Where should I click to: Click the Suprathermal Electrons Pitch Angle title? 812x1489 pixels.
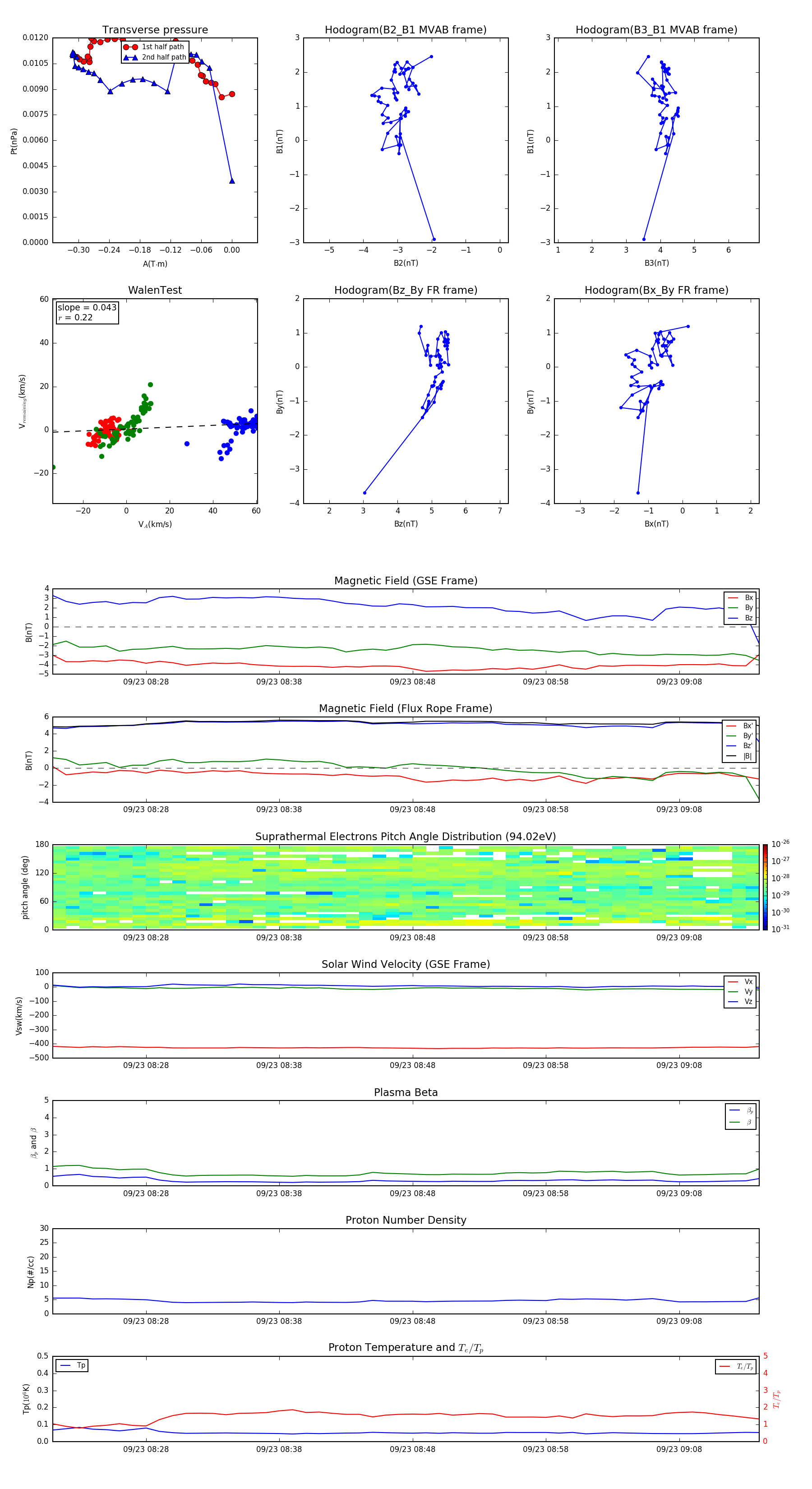(406, 837)
